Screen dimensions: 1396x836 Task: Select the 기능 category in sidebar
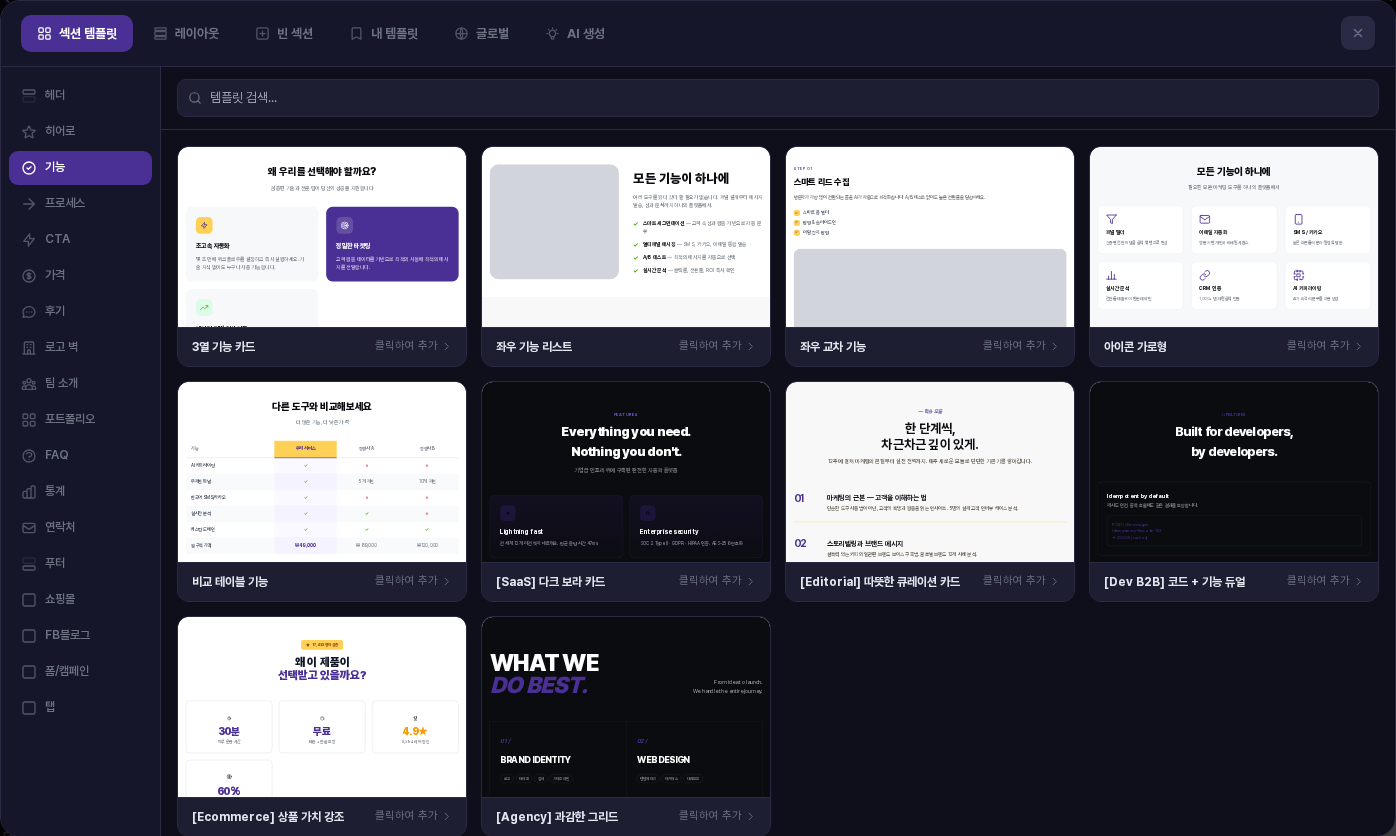(x=80, y=167)
